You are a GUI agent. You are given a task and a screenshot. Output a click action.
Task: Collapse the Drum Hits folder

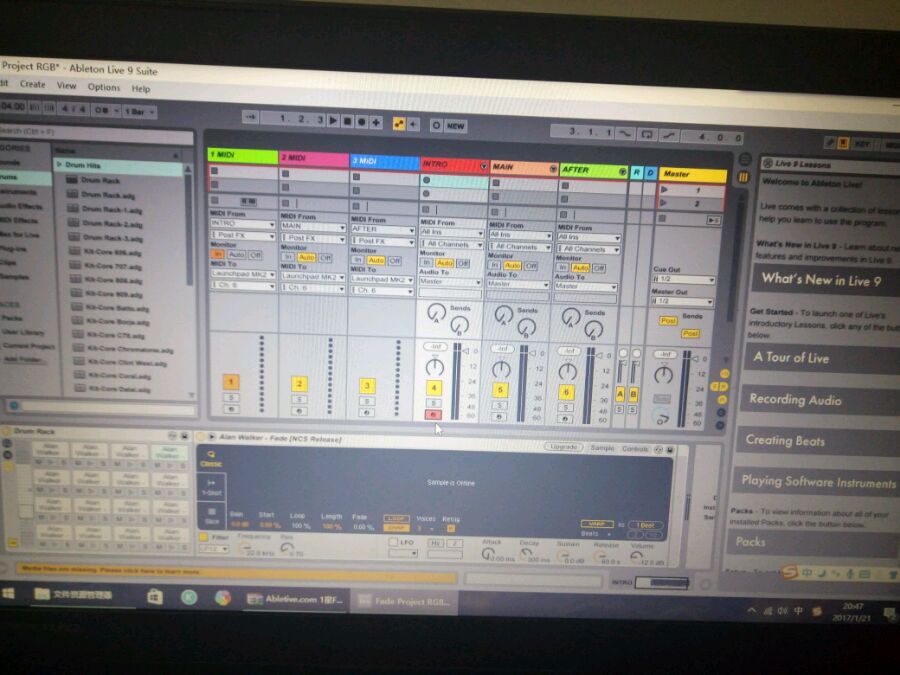pos(59,164)
